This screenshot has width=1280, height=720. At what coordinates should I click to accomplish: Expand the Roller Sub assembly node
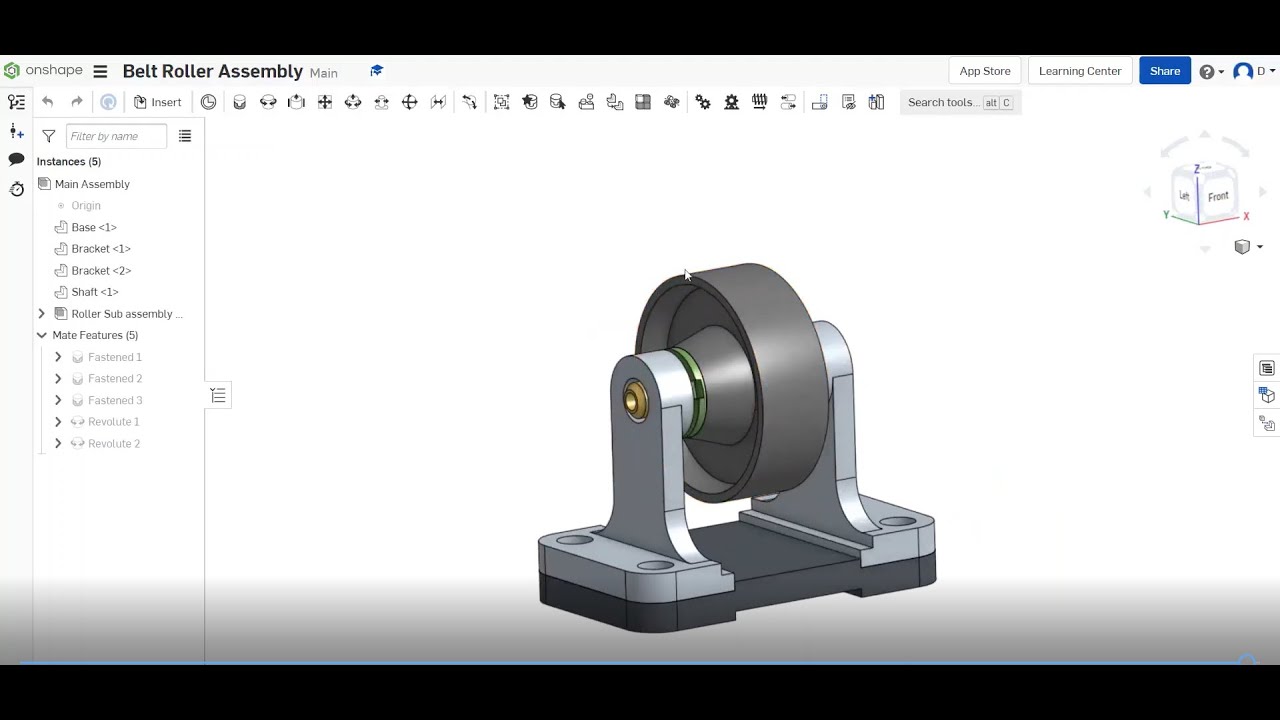tap(42, 314)
